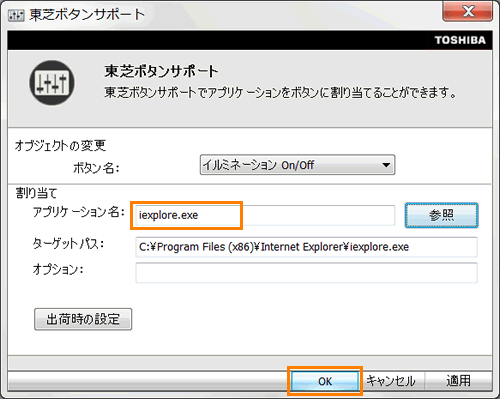Click the TOSHIBA logo text
The width and height of the screenshot is (500, 399).
[460, 40]
